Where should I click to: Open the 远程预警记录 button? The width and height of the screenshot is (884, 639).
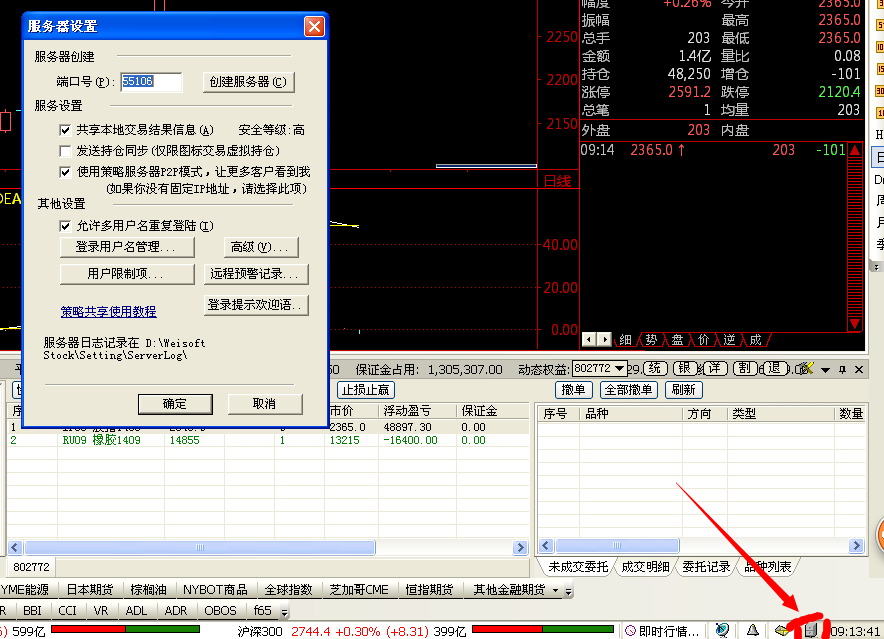(x=255, y=274)
